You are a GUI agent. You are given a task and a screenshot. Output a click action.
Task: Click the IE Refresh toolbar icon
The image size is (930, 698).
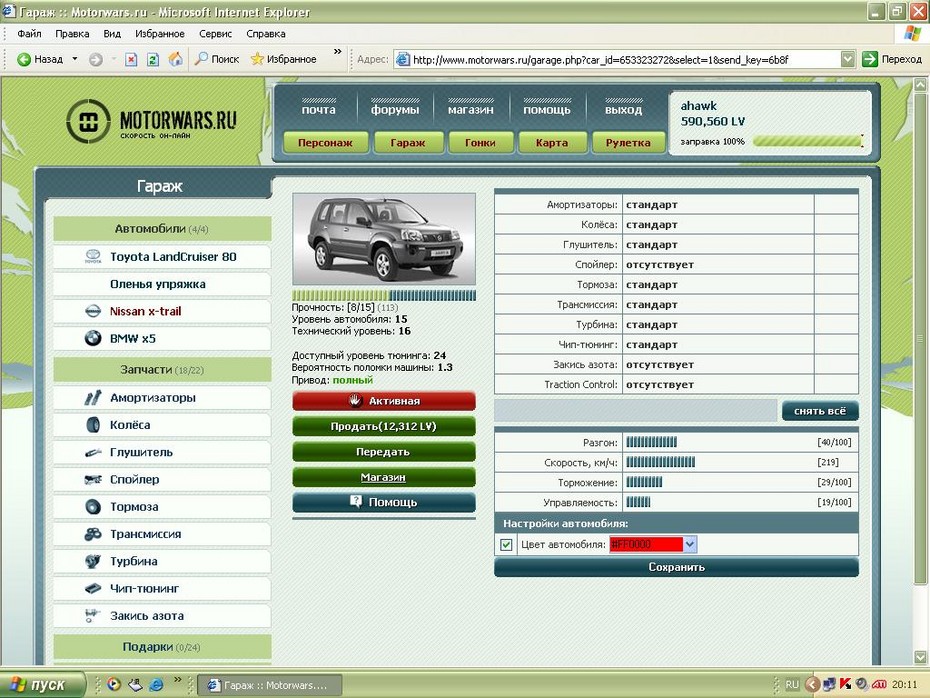[153, 59]
